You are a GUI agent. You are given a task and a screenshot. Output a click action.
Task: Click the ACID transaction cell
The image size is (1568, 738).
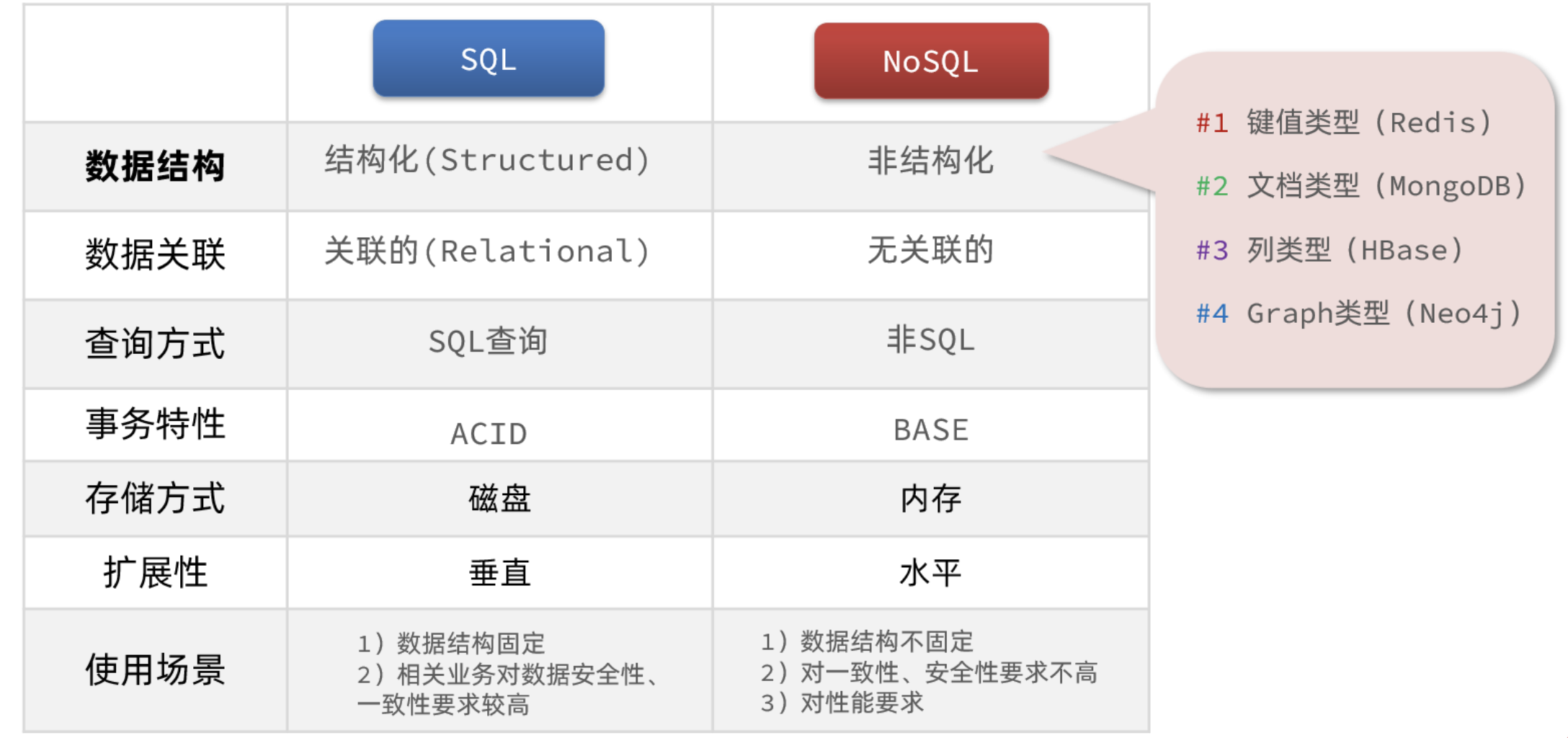500,425
